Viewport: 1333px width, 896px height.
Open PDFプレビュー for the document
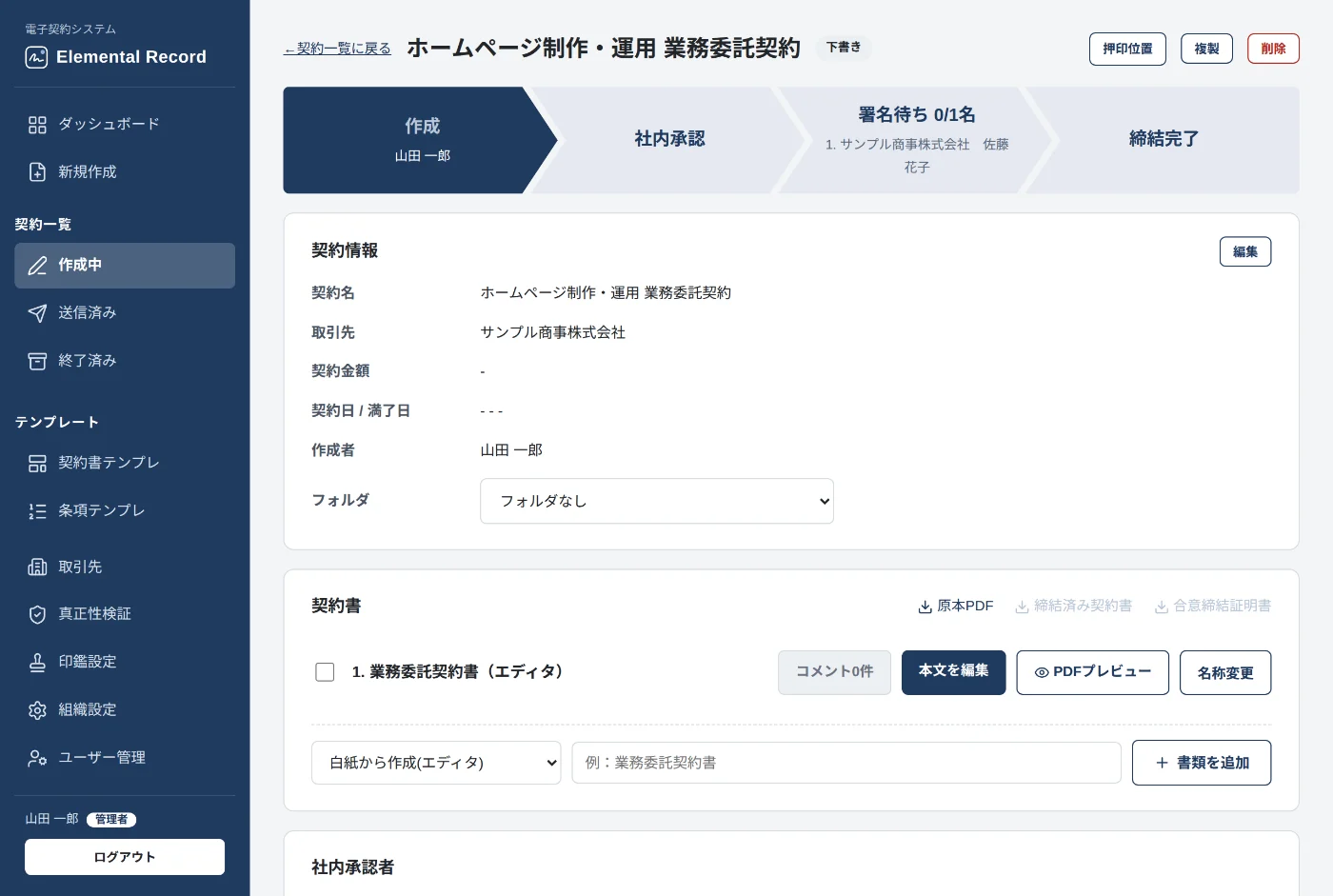click(x=1092, y=672)
